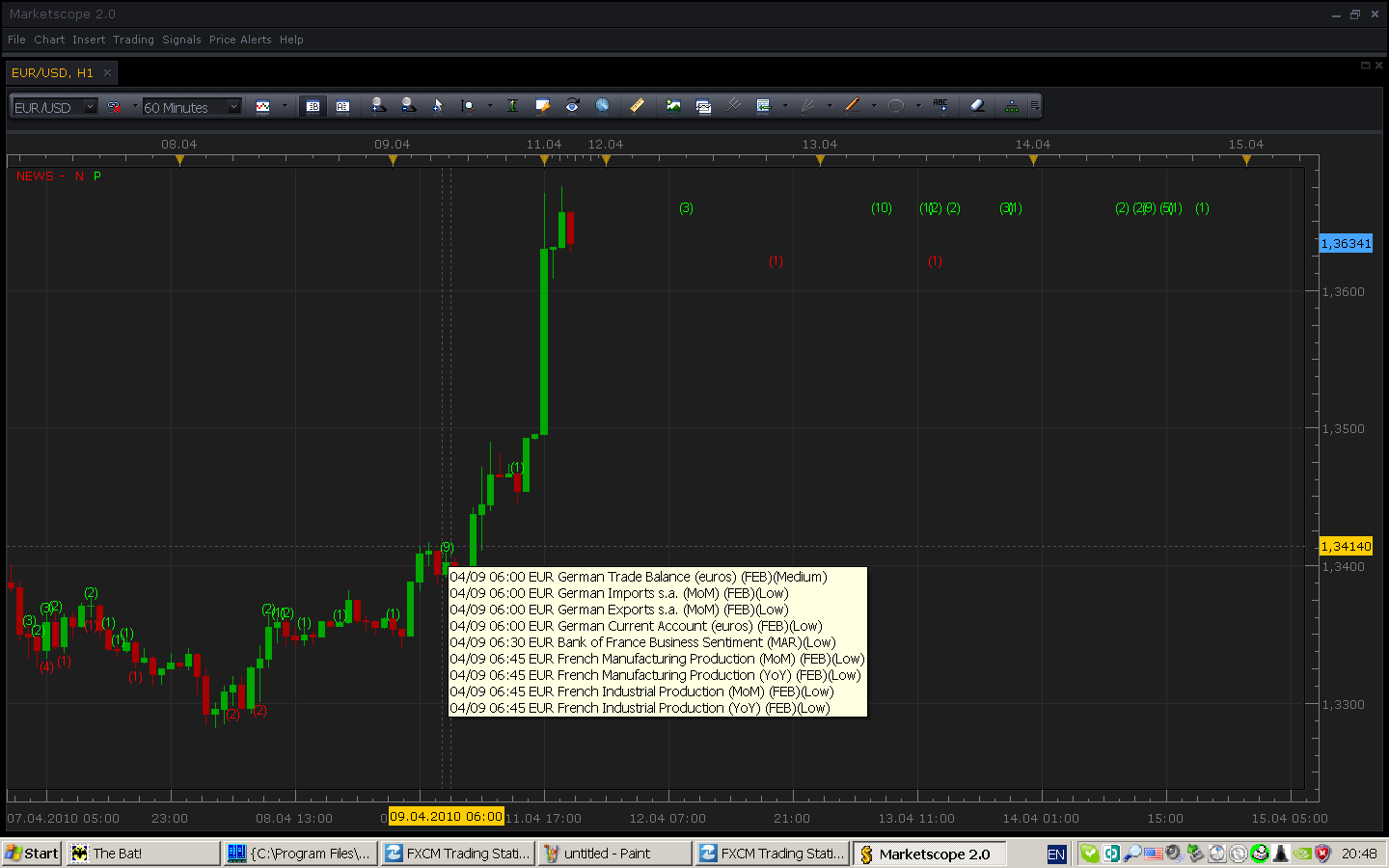
Task: Switch to The Bat! taskbar window
Action: coord(143,854)
